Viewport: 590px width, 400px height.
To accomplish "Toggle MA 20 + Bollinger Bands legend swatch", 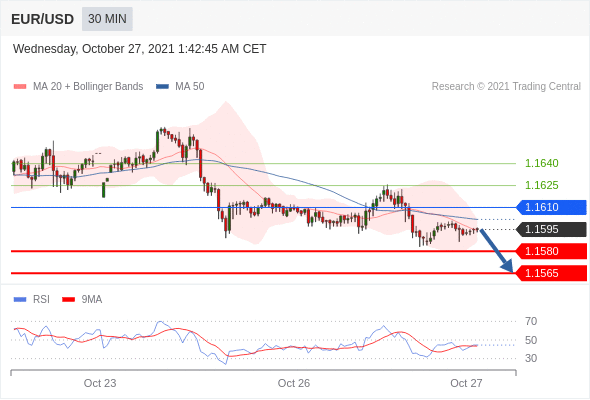I will (20, 87).
